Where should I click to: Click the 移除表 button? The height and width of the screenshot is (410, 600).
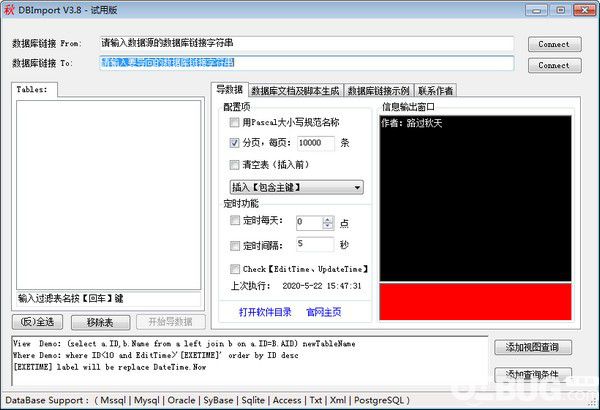[100, 322]
